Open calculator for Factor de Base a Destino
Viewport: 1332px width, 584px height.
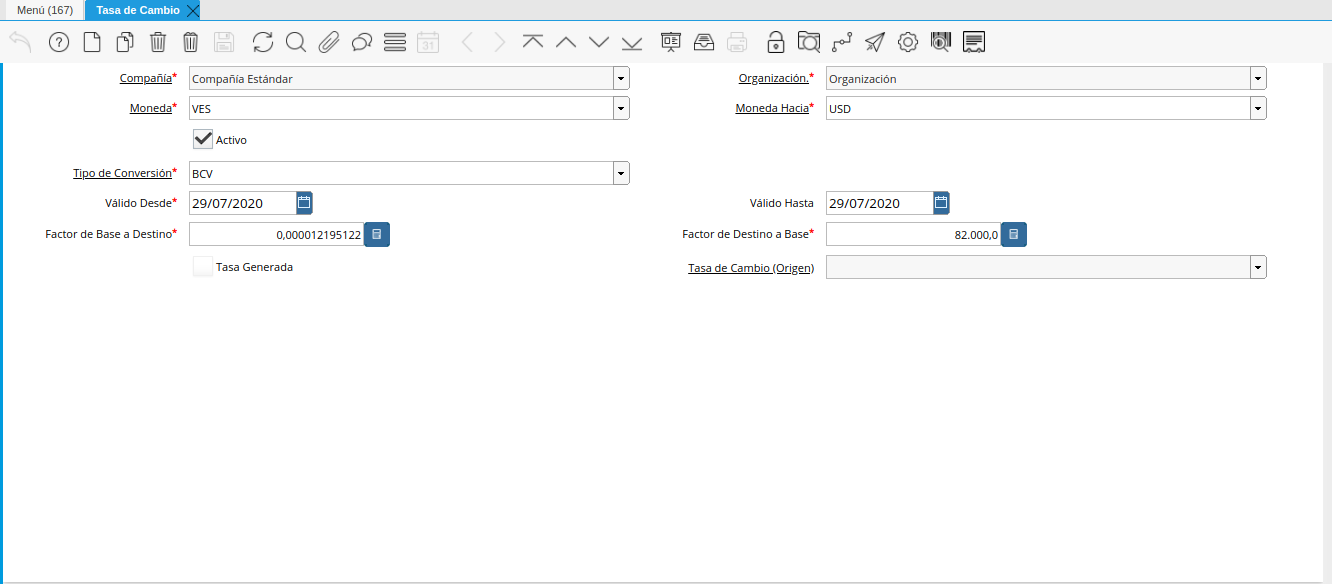point(377,234)
